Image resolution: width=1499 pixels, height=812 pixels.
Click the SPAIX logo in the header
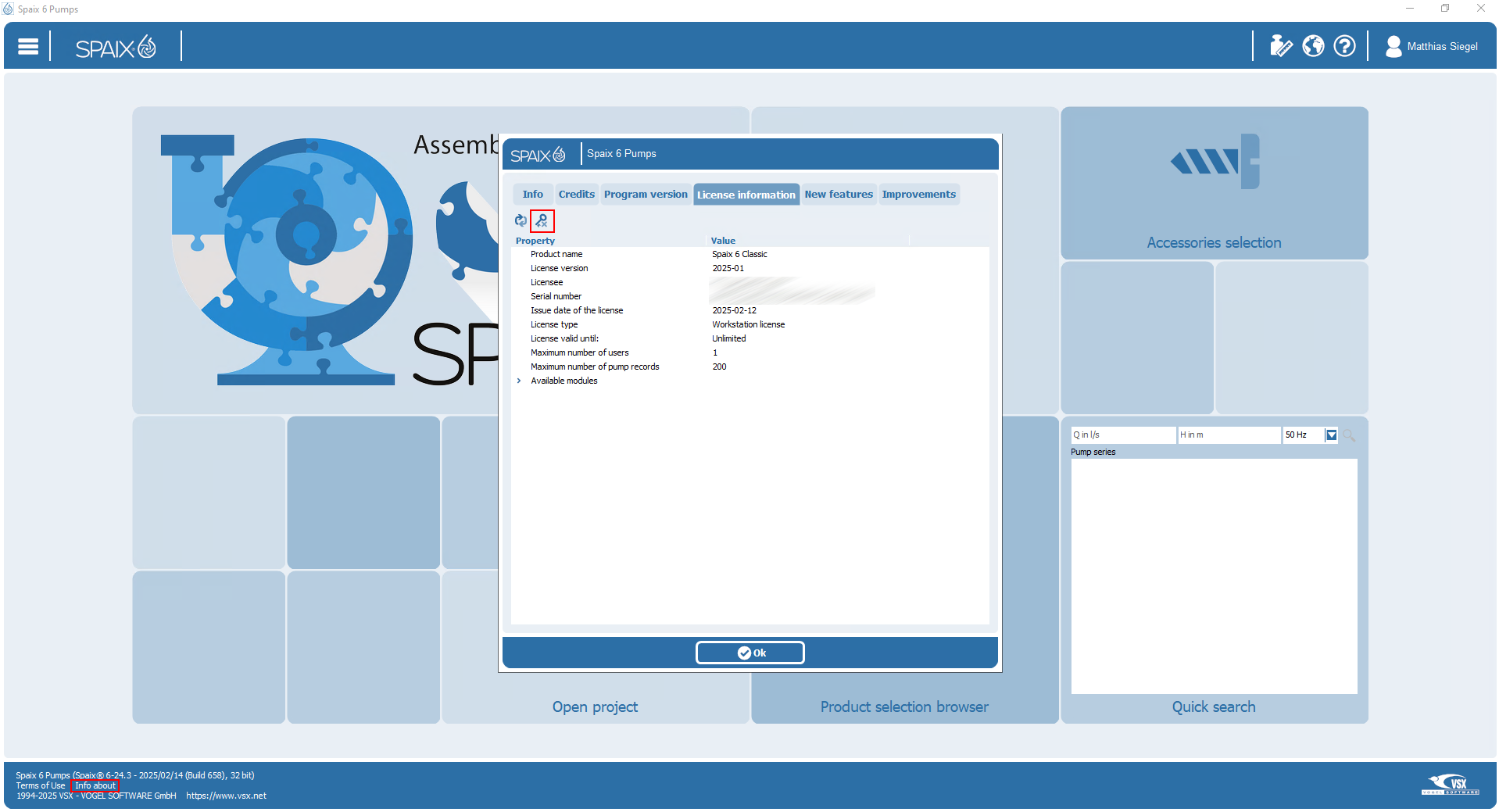pos(116,48)
